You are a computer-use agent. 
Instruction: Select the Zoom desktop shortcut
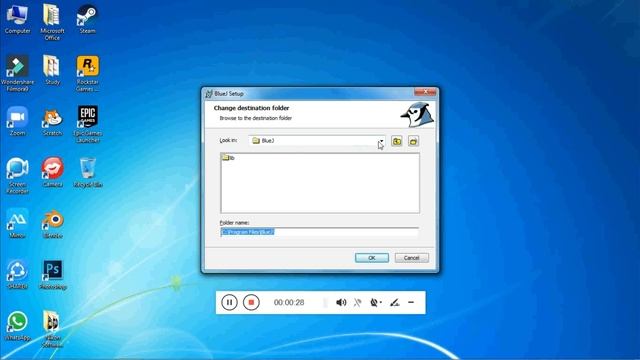[18, 121]
